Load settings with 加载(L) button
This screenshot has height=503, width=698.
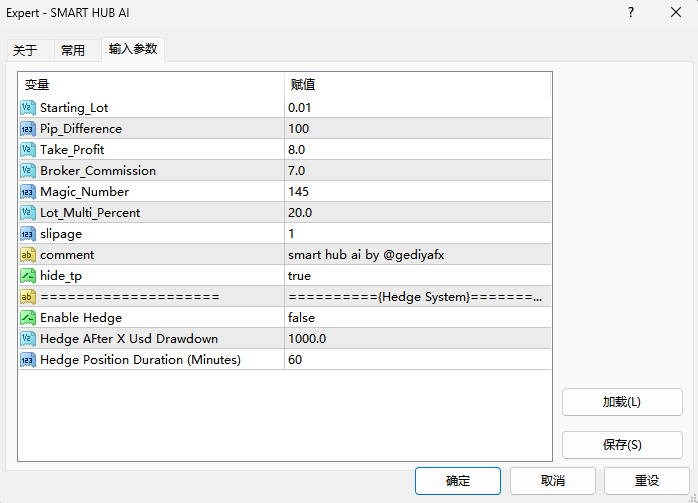coord(622,402)
